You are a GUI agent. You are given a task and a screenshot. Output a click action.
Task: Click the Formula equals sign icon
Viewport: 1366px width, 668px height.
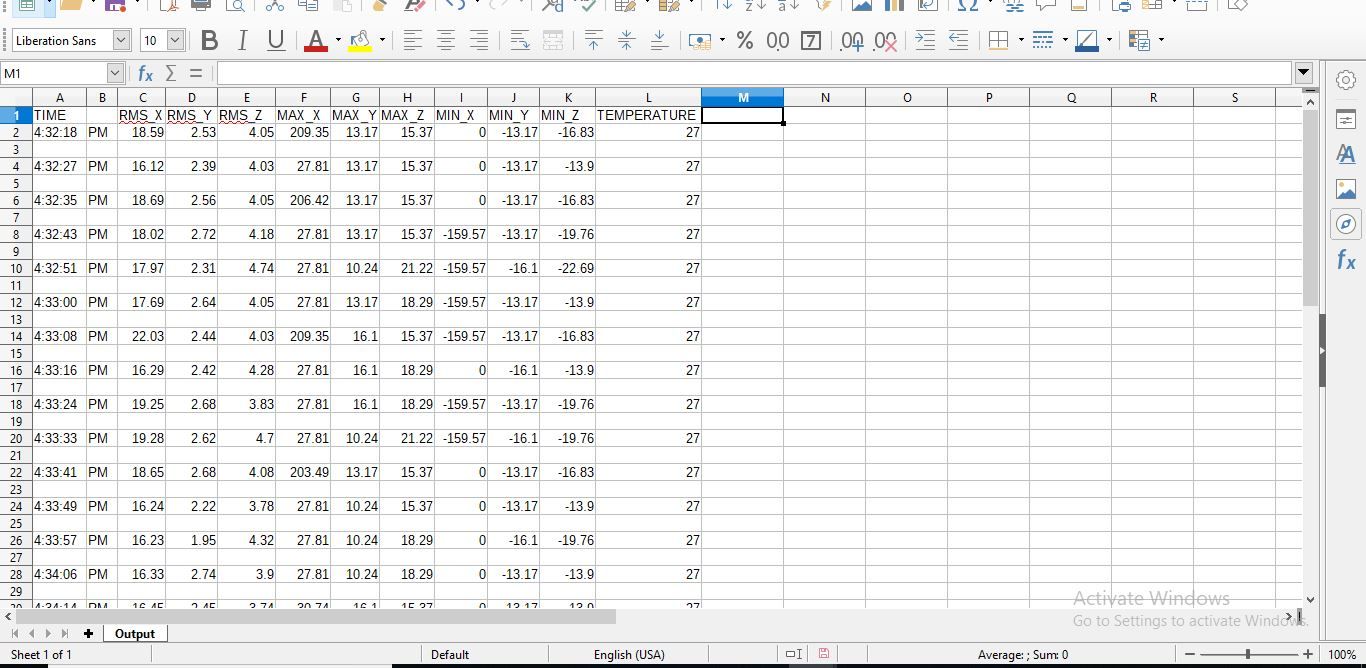tap(195, 74)
